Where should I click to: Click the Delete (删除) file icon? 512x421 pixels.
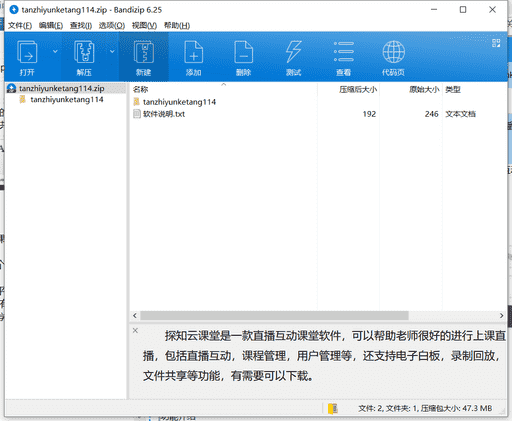pos(244,52)
